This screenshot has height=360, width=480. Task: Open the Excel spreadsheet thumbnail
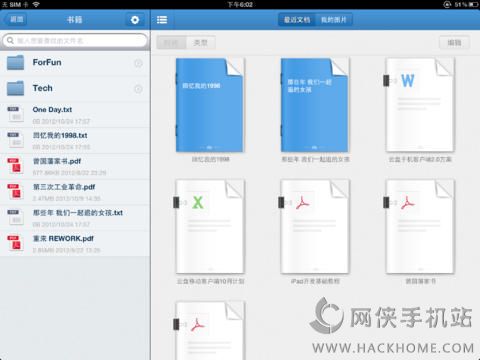[x=210, y=227]
